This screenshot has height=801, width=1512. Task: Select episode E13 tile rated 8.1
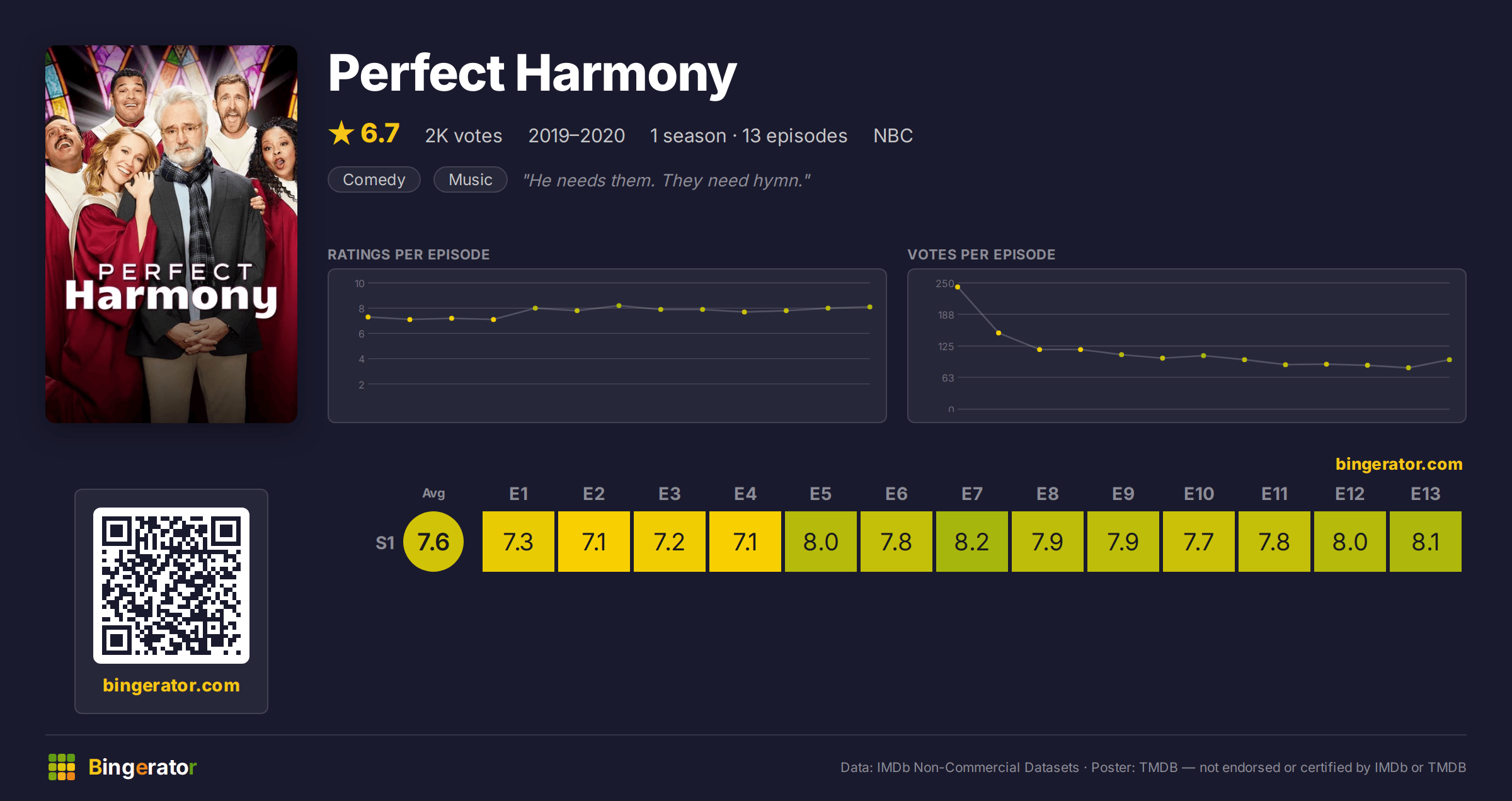coord(1426,542)
